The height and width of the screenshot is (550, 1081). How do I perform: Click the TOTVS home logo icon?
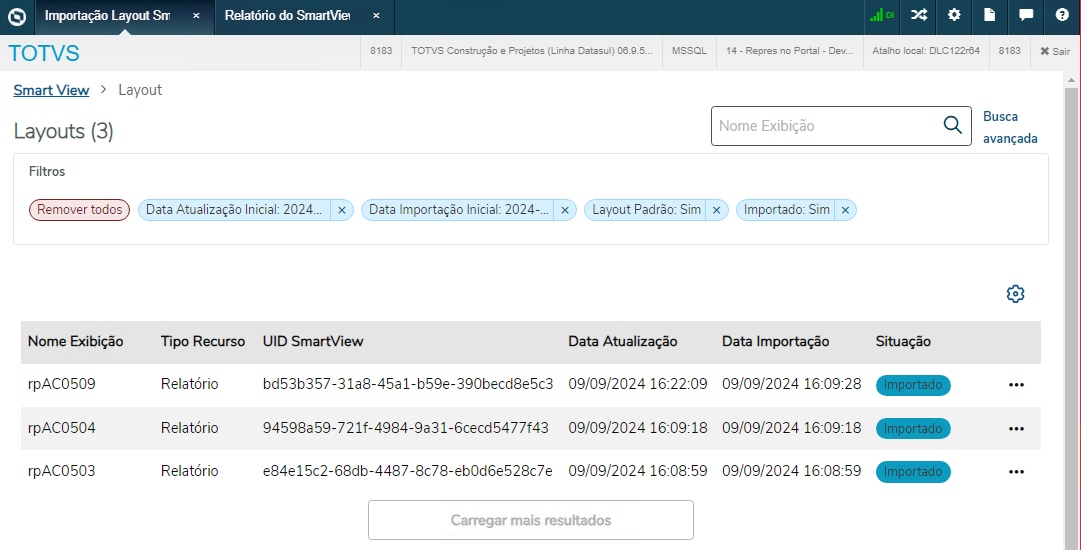pos(16,16)
